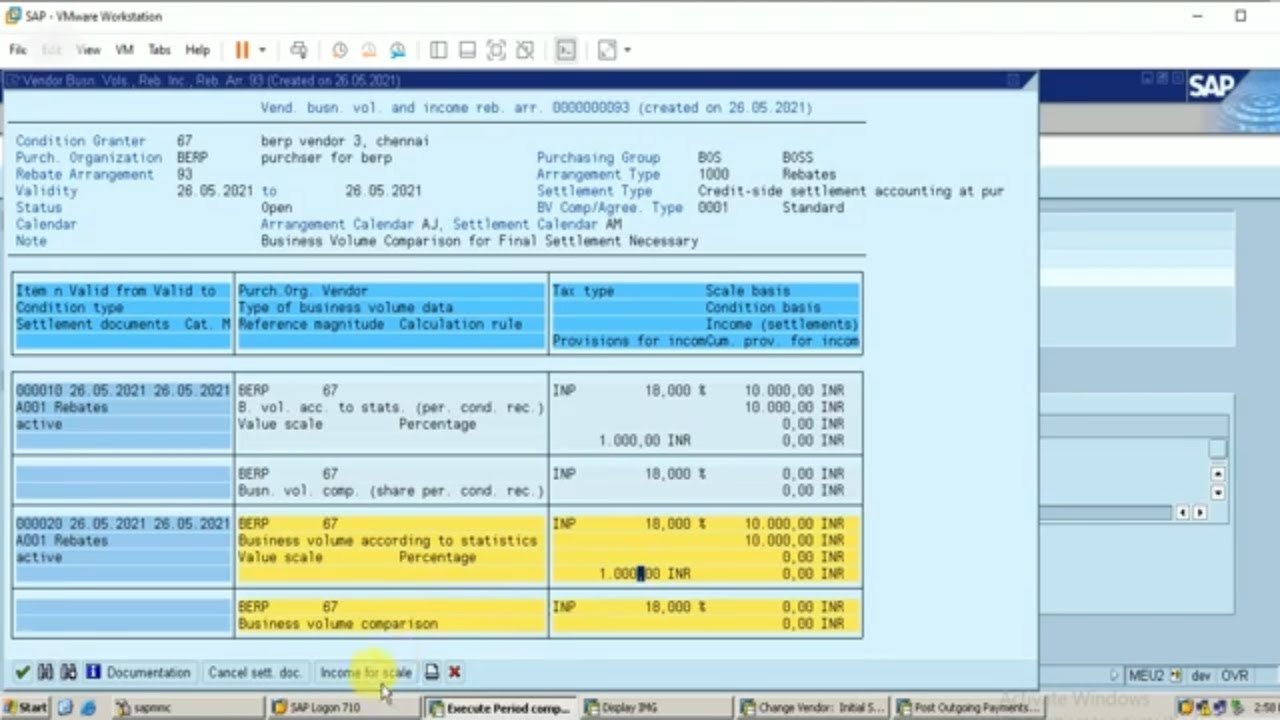The image size is (1280, 720).
Task: Click the Find binoculars icon
Action: [46, 672]
